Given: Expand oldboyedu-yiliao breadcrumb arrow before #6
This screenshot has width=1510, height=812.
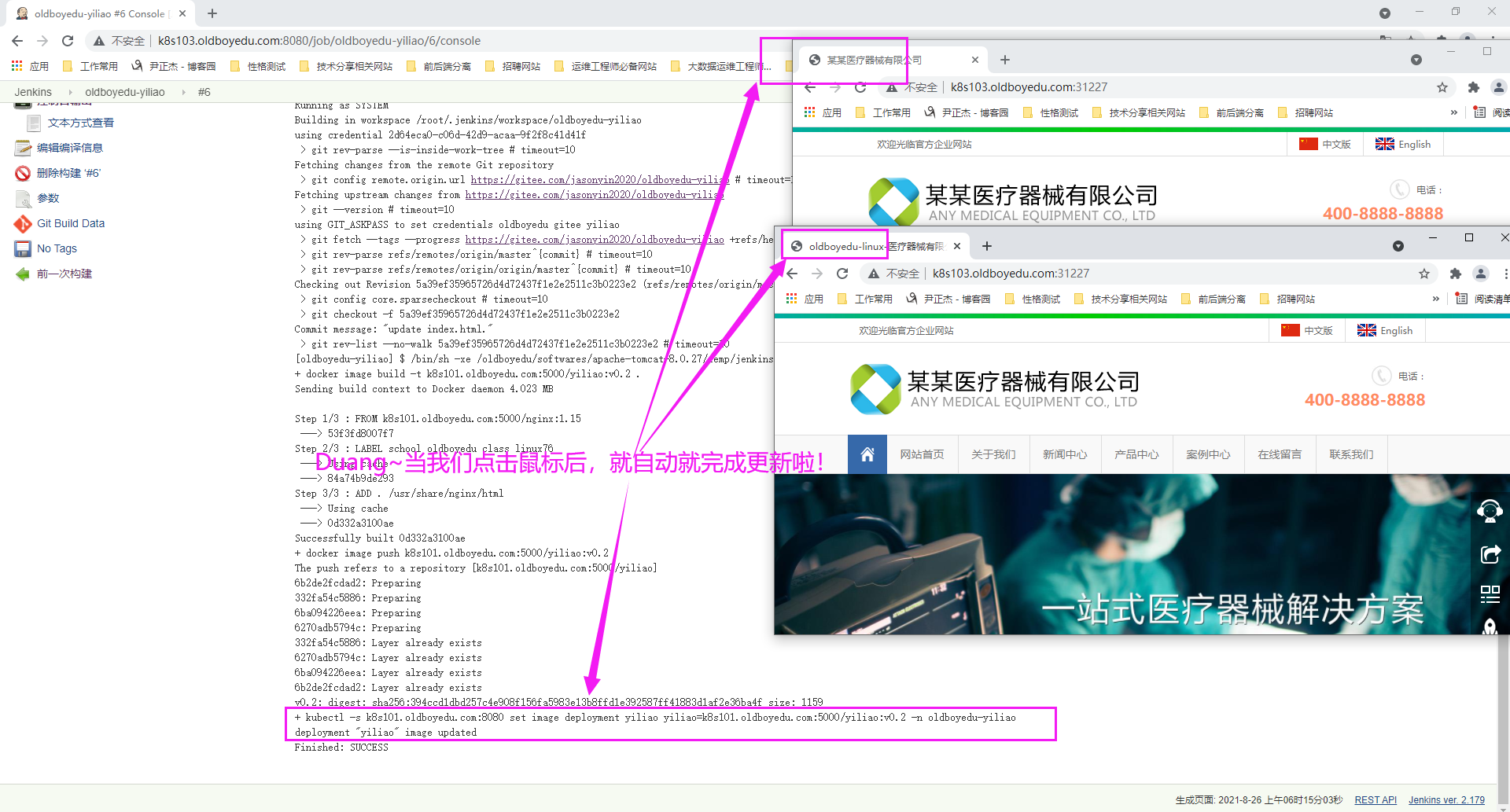Looking at the screenshot, I should click(x=183, y=93).
